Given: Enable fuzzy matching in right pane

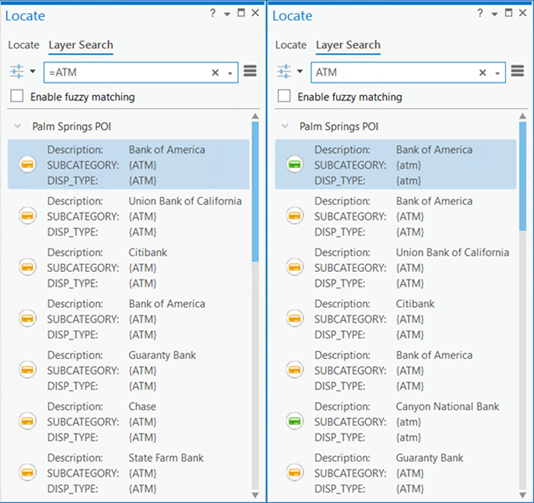Looking at the screenshot, I should pyautogui.click(x=284, y=96).
